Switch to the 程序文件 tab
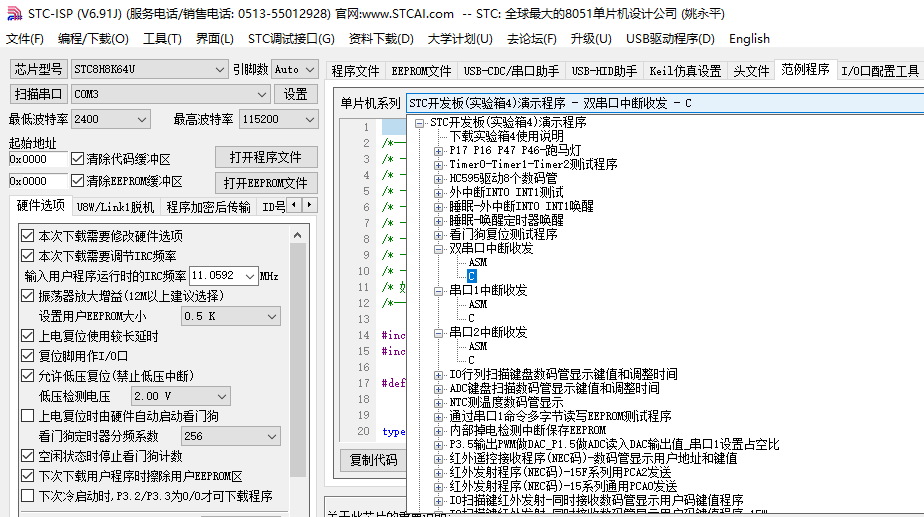Image resolution: width=924 pixels, height=517 pixels. coord(355,71)
